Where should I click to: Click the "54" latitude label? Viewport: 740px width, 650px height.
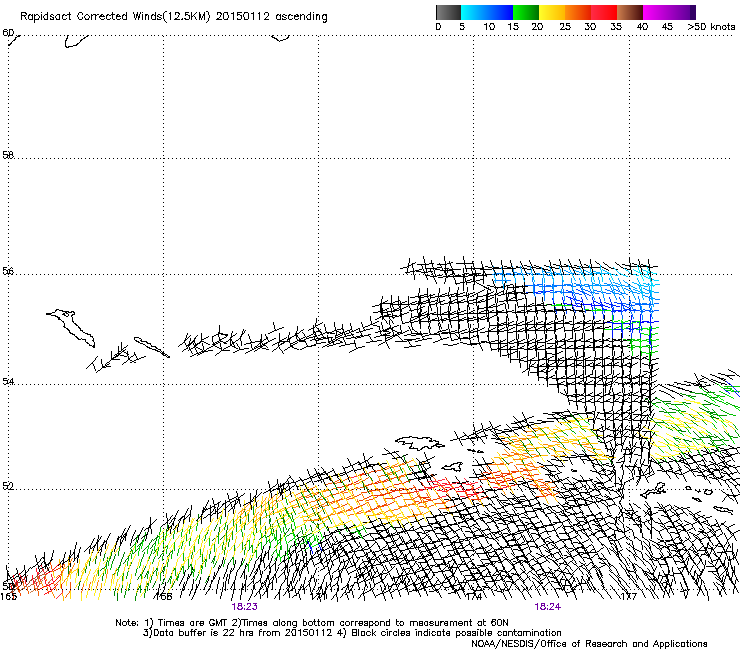coord(8,381)
